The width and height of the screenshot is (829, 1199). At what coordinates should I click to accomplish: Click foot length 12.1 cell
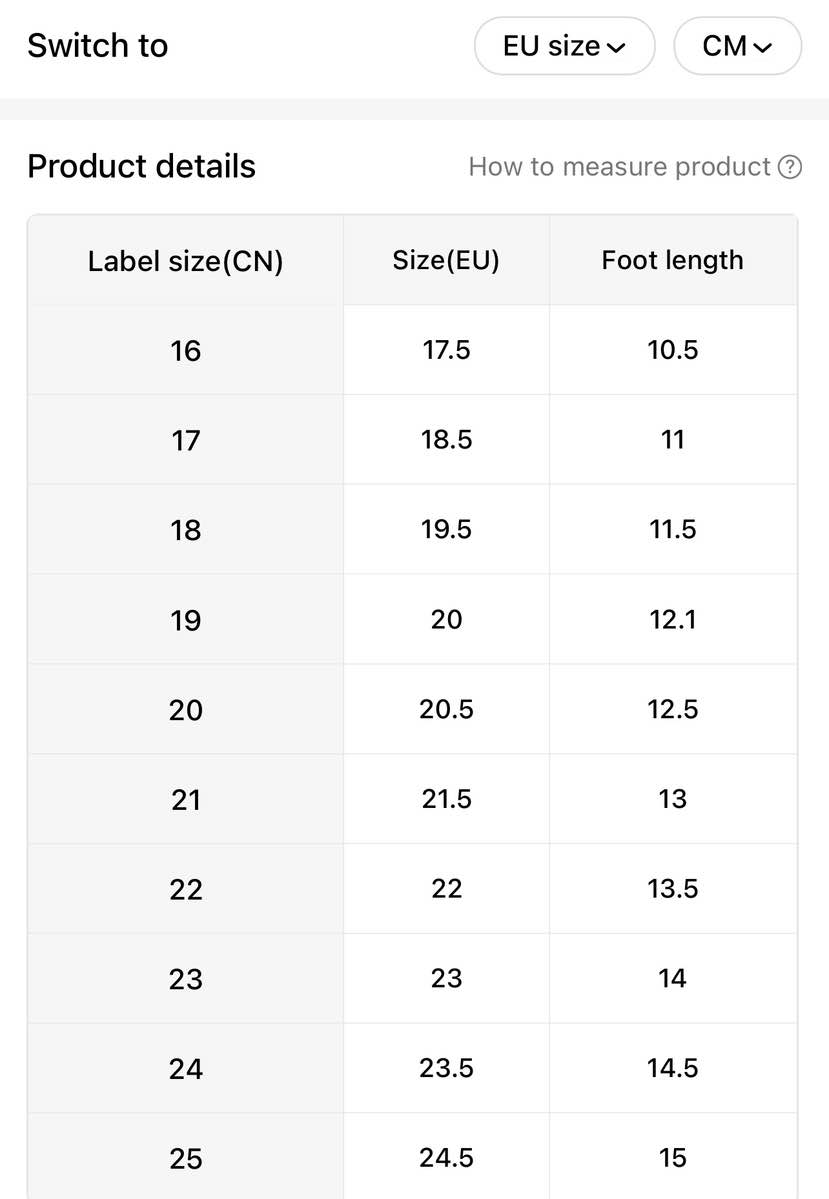click(672, 620)
